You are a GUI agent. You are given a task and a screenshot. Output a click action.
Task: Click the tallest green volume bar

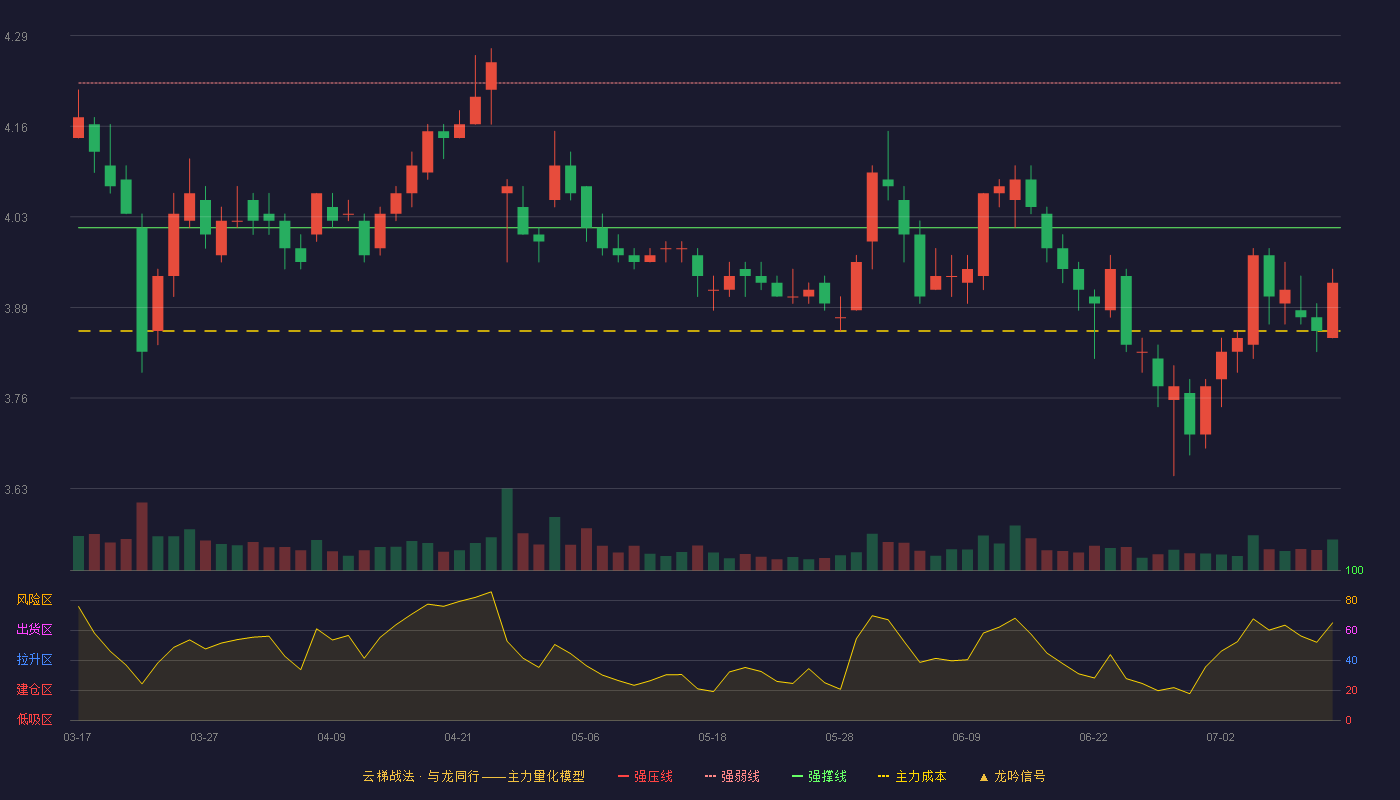507,529
